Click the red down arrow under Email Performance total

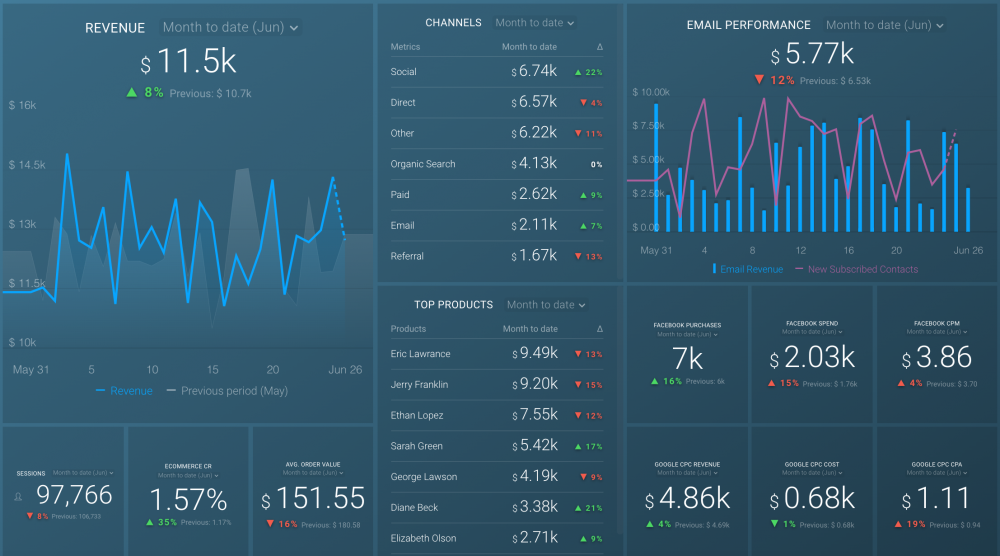[759, 80]
